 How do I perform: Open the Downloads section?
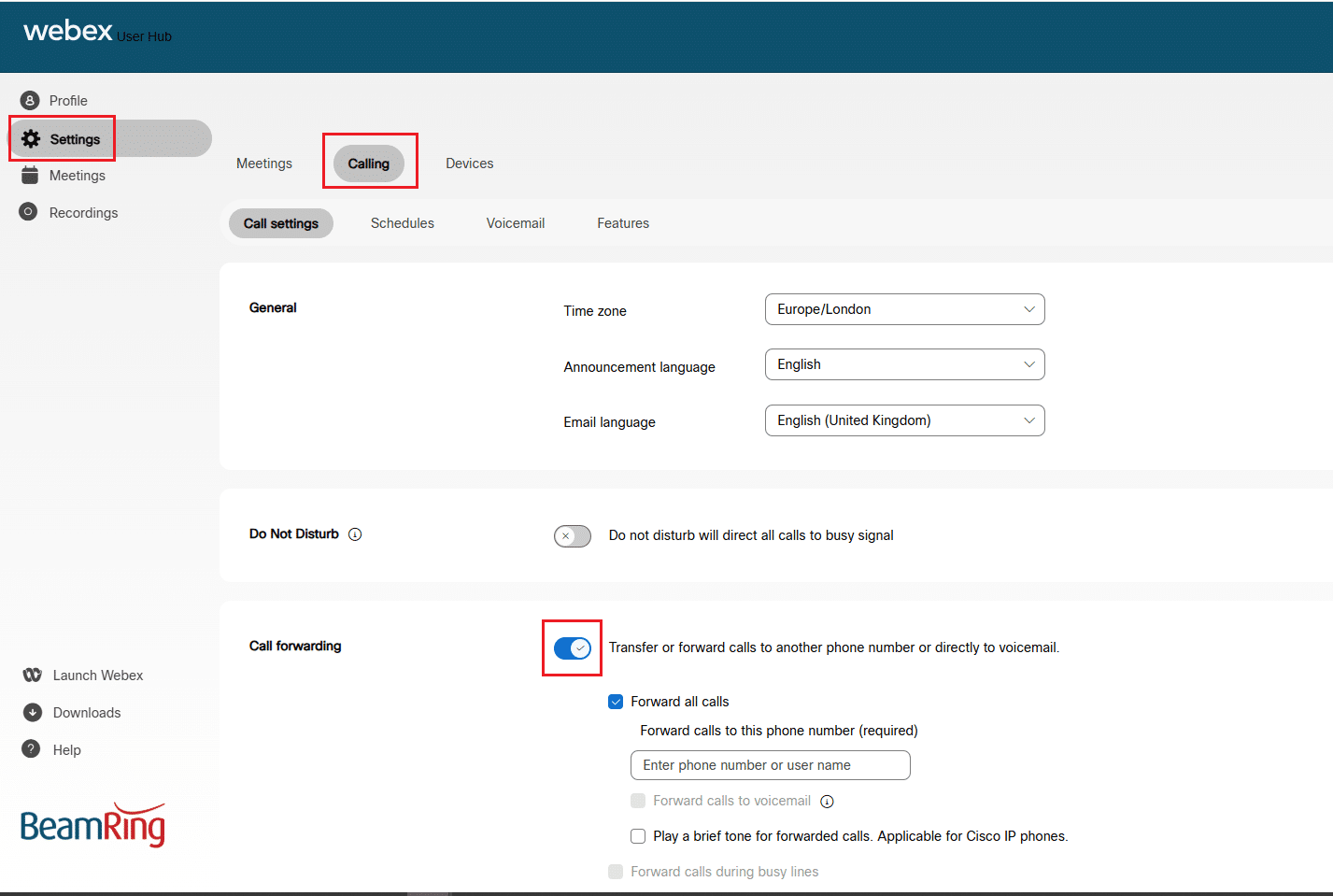tap(84, 712)
